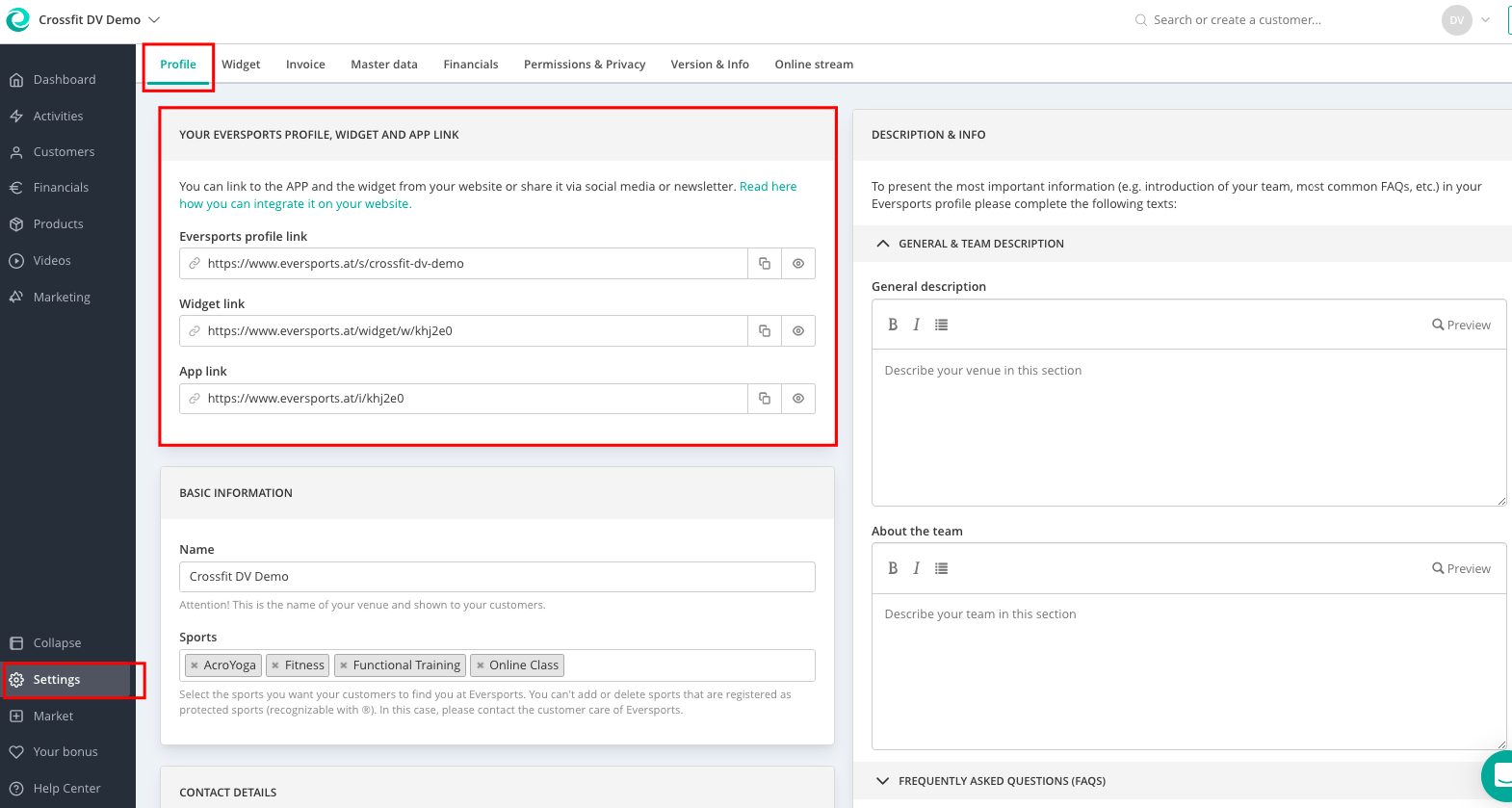Viewport: 1512px width, 808px height.
Task: Click the Eversports profile link field
Action: click(463, 264)
